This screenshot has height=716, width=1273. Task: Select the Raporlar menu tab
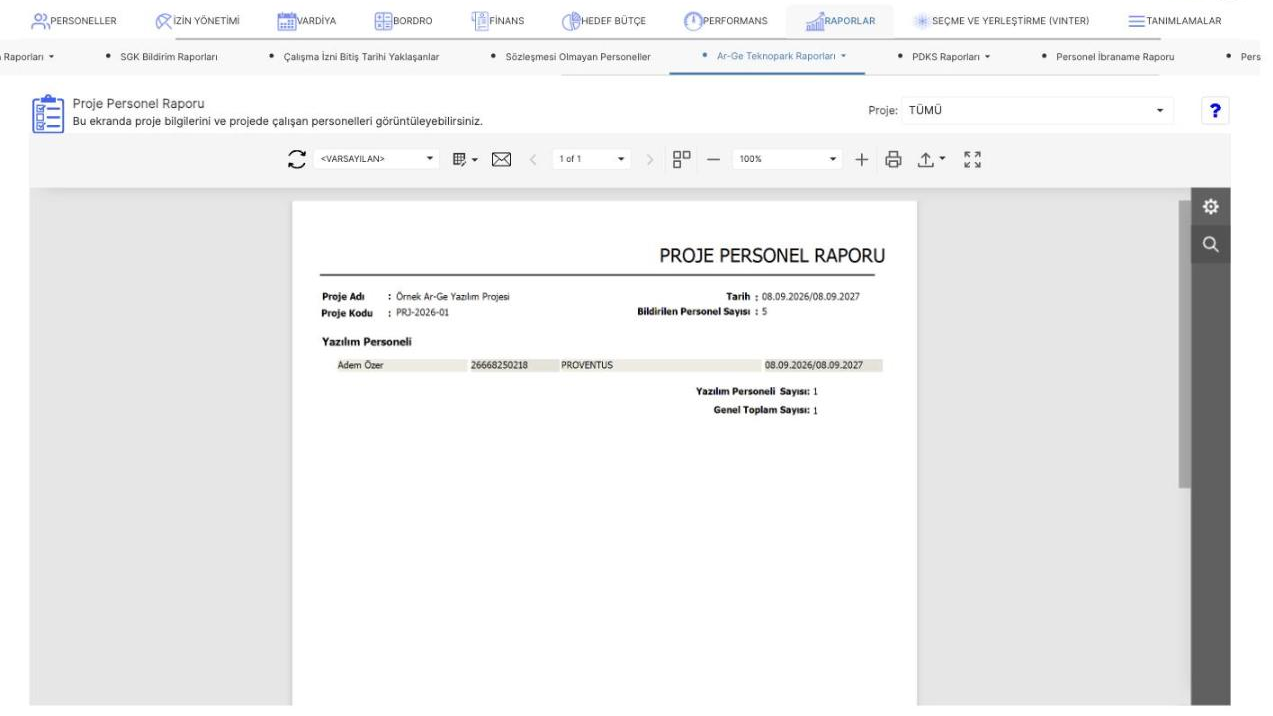(840, 20)
